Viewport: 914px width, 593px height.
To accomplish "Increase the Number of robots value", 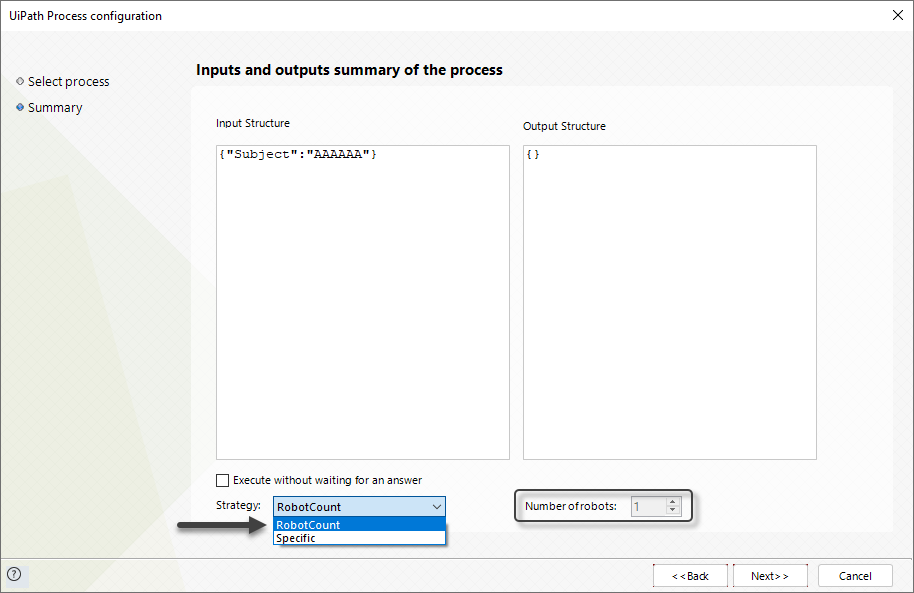I will click(673, 501).
